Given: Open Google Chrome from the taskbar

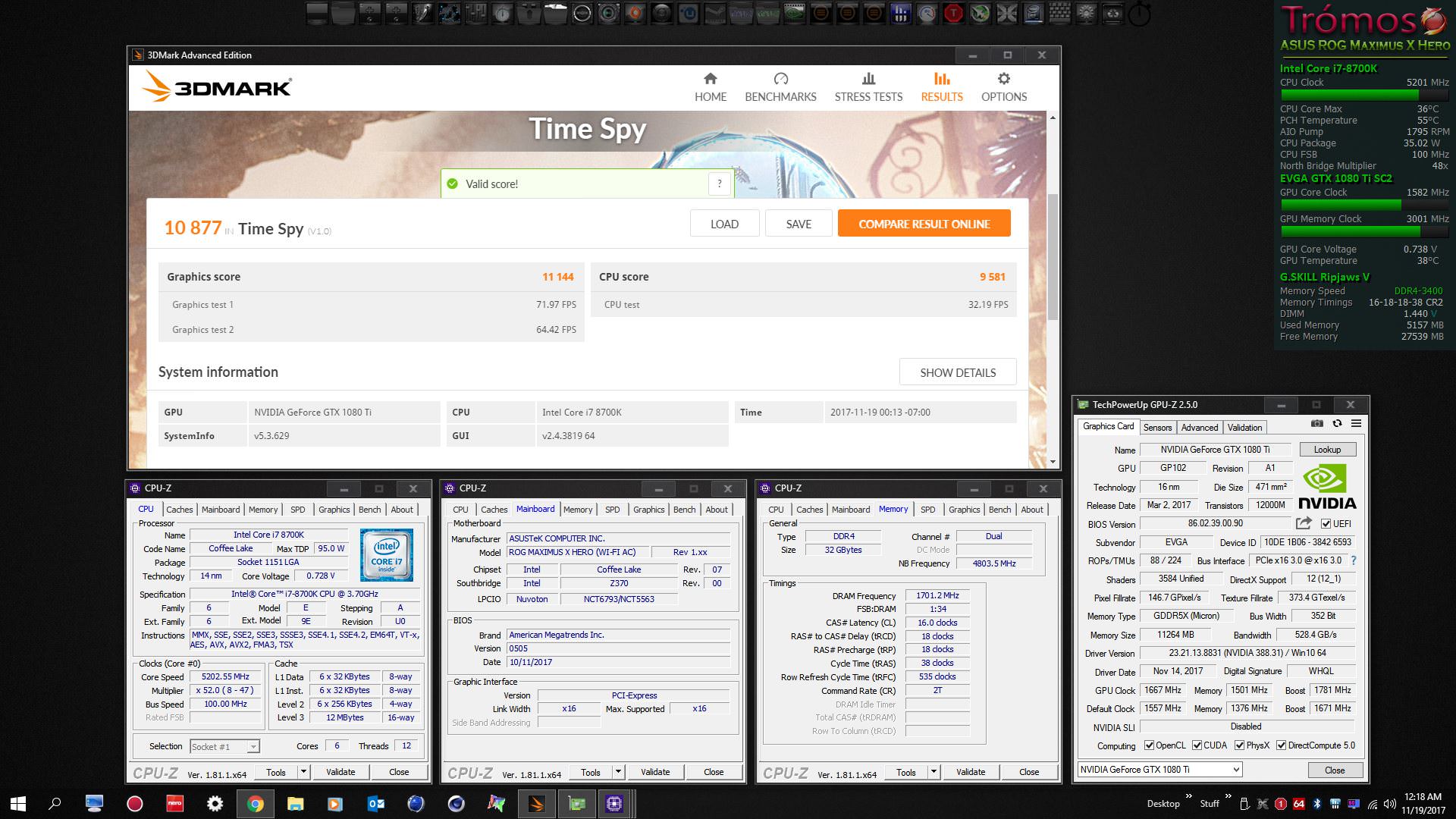Looking at the screenshot, I should click(x=255, y=804).
